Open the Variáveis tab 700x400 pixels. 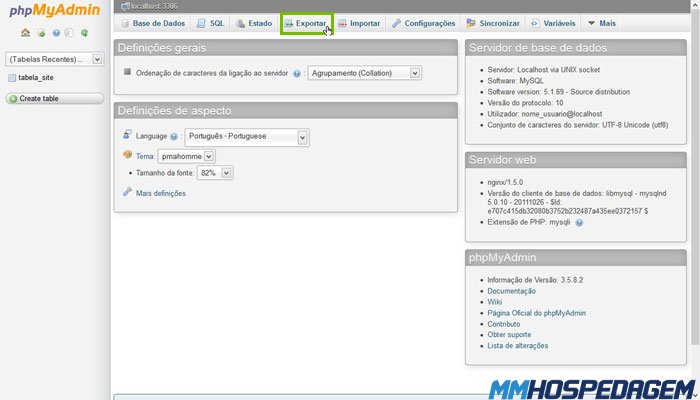tap(553, 23)
